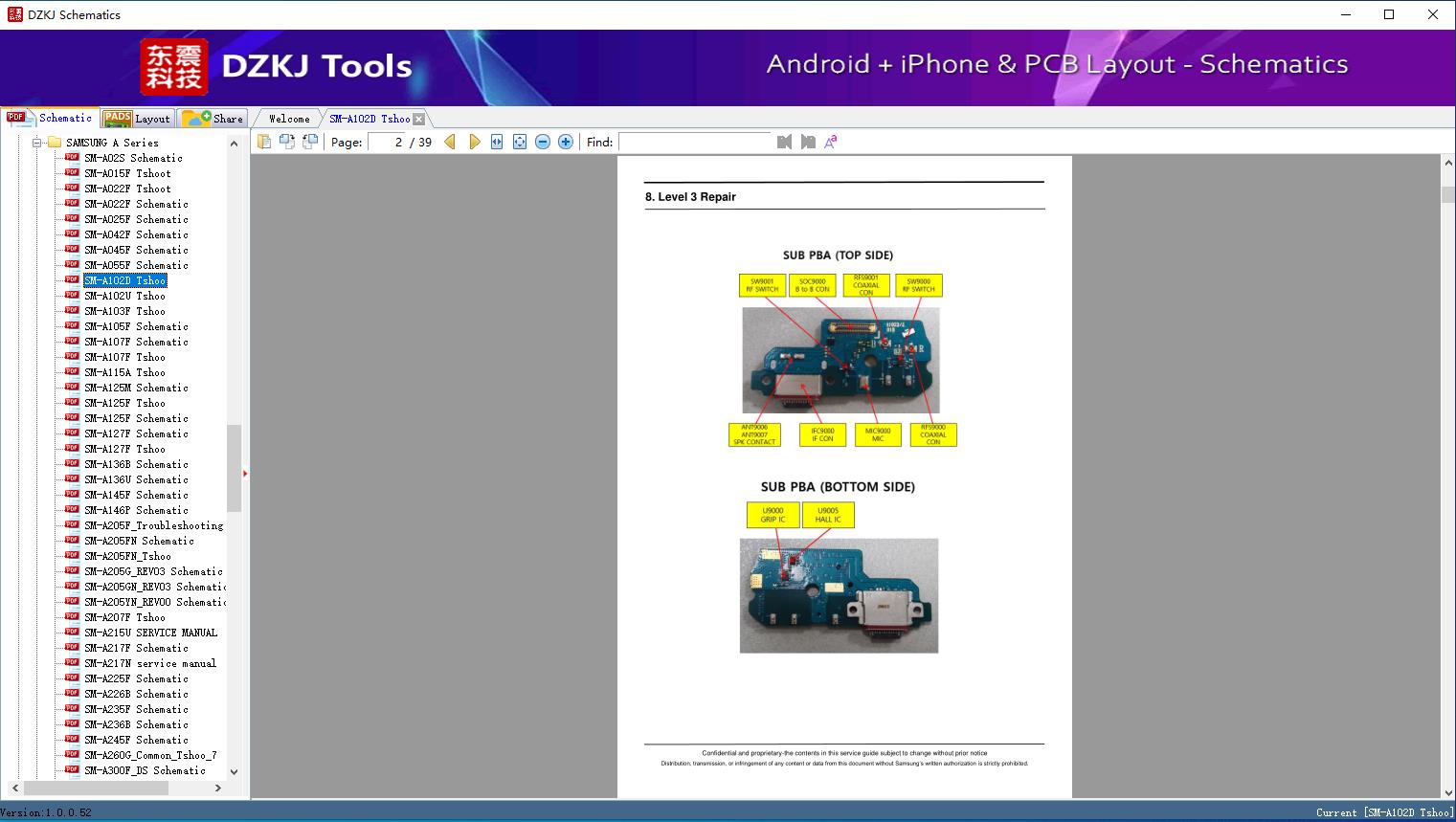Open SM-A217N service manual in the tree

click(150, 663)
